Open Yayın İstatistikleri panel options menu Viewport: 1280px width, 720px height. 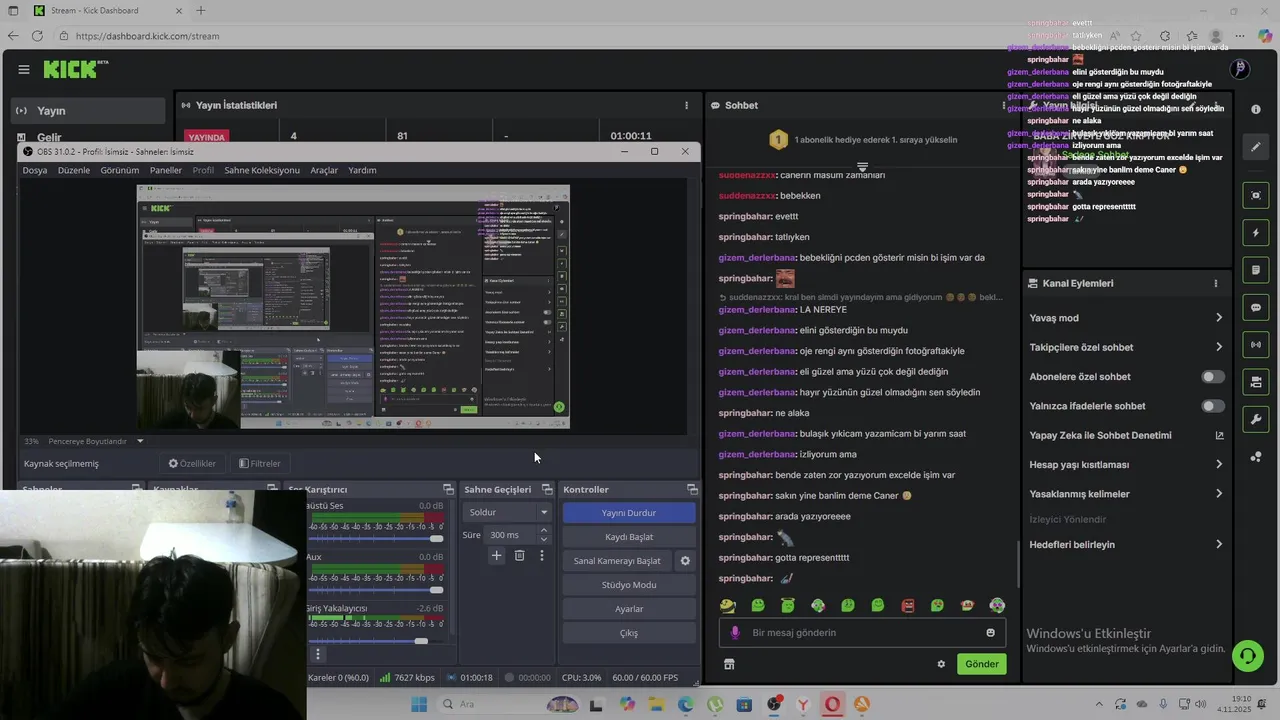686,105
